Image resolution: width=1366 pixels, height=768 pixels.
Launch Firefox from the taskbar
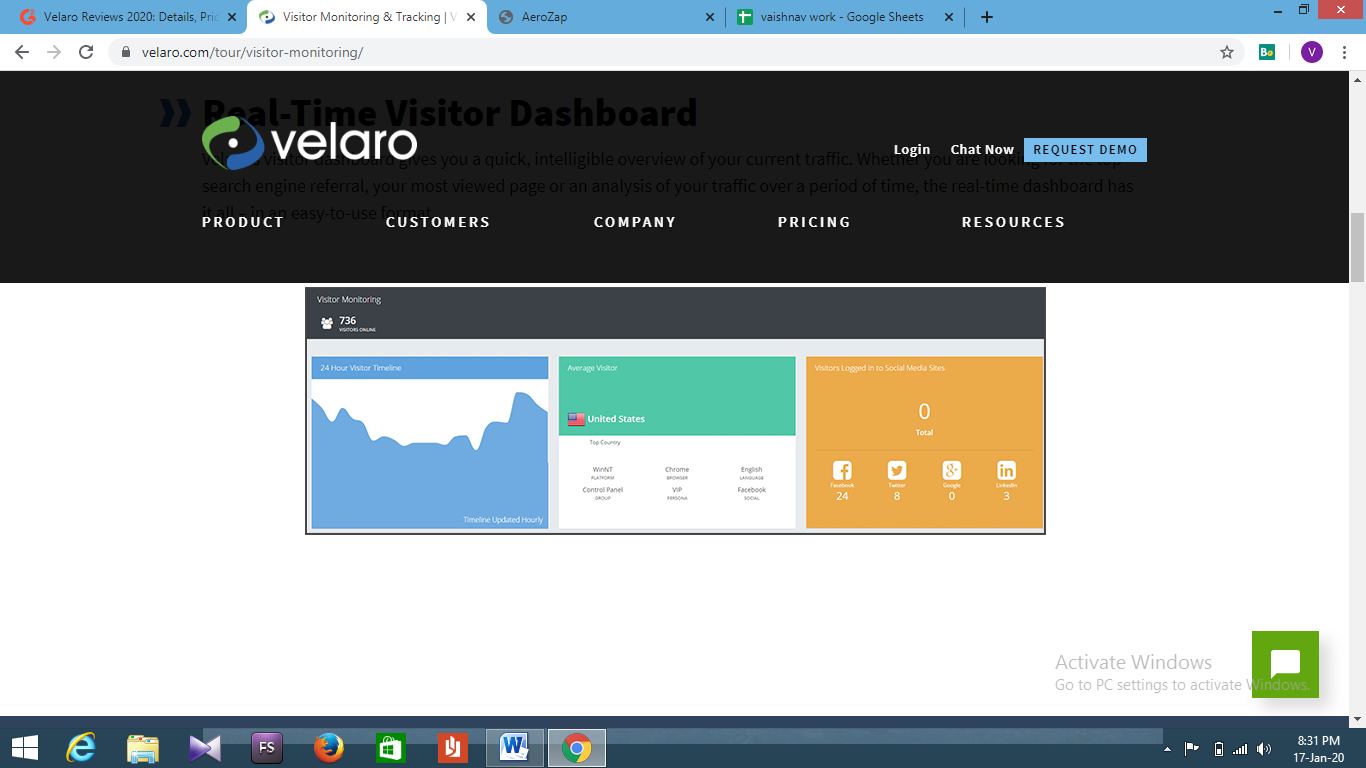[329, 747]
